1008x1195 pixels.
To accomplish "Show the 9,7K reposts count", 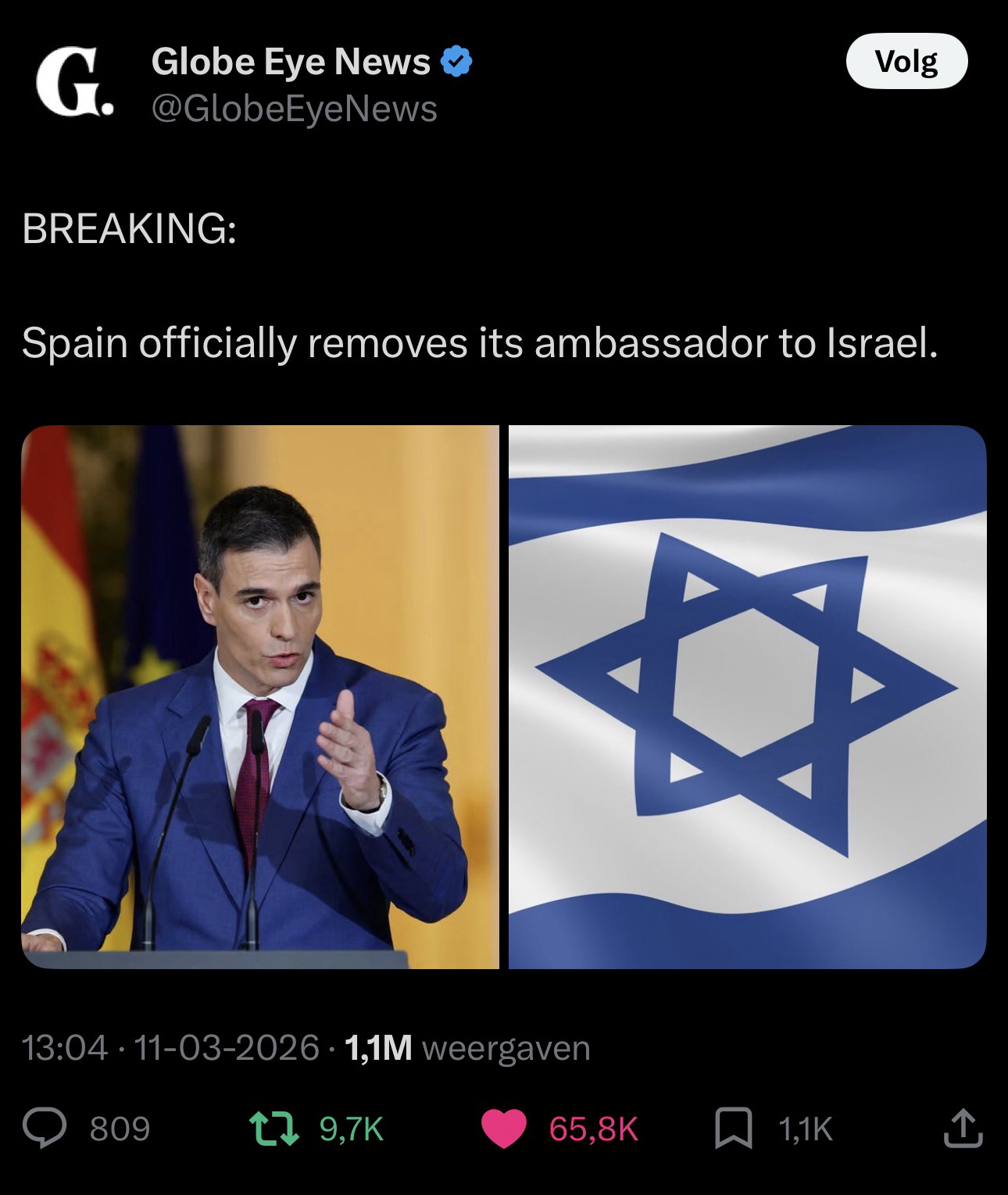I will [x=352, y=1129].
